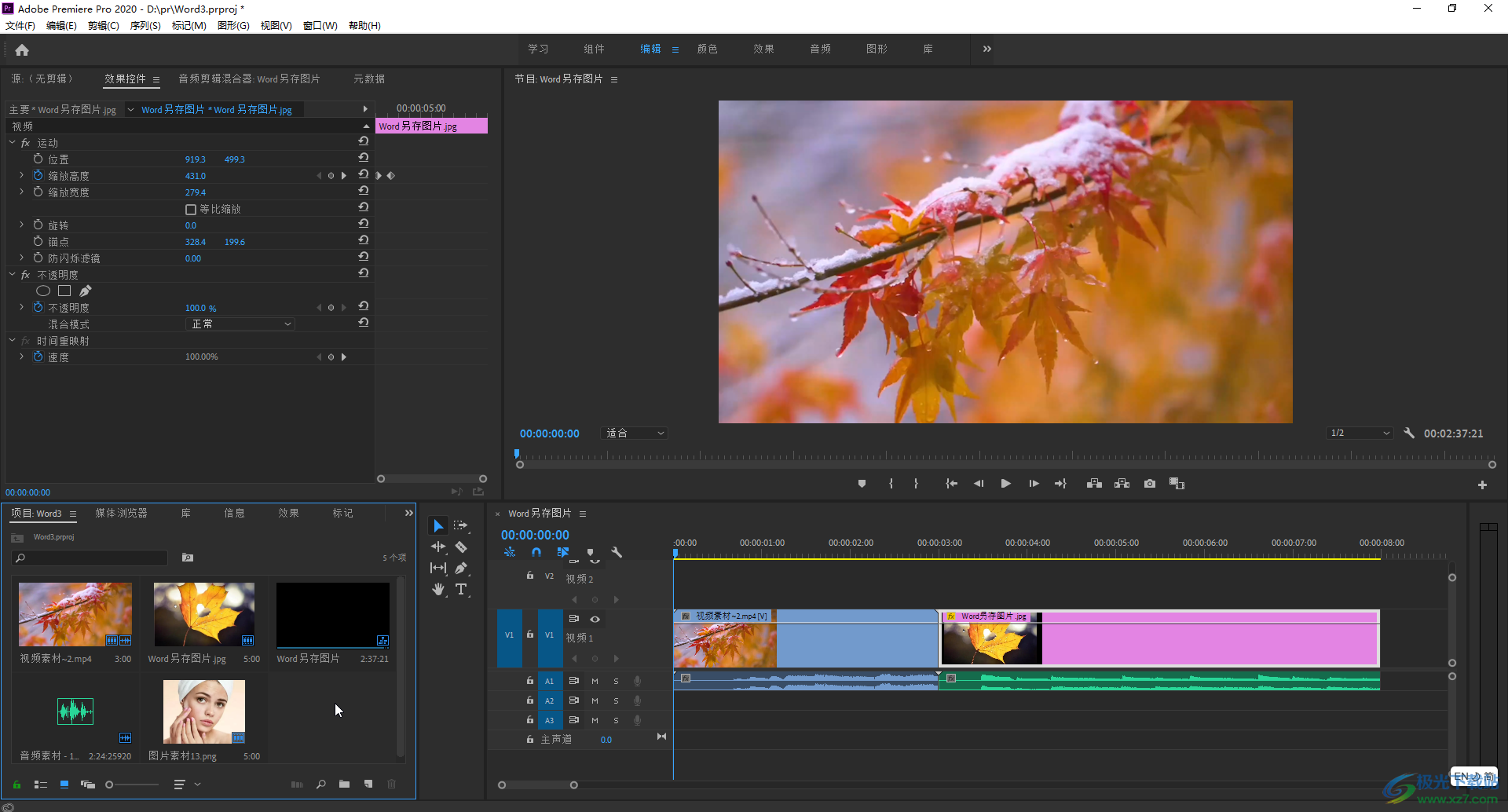
Task: Switch Project panel to List view
Action: click(41, 785)
